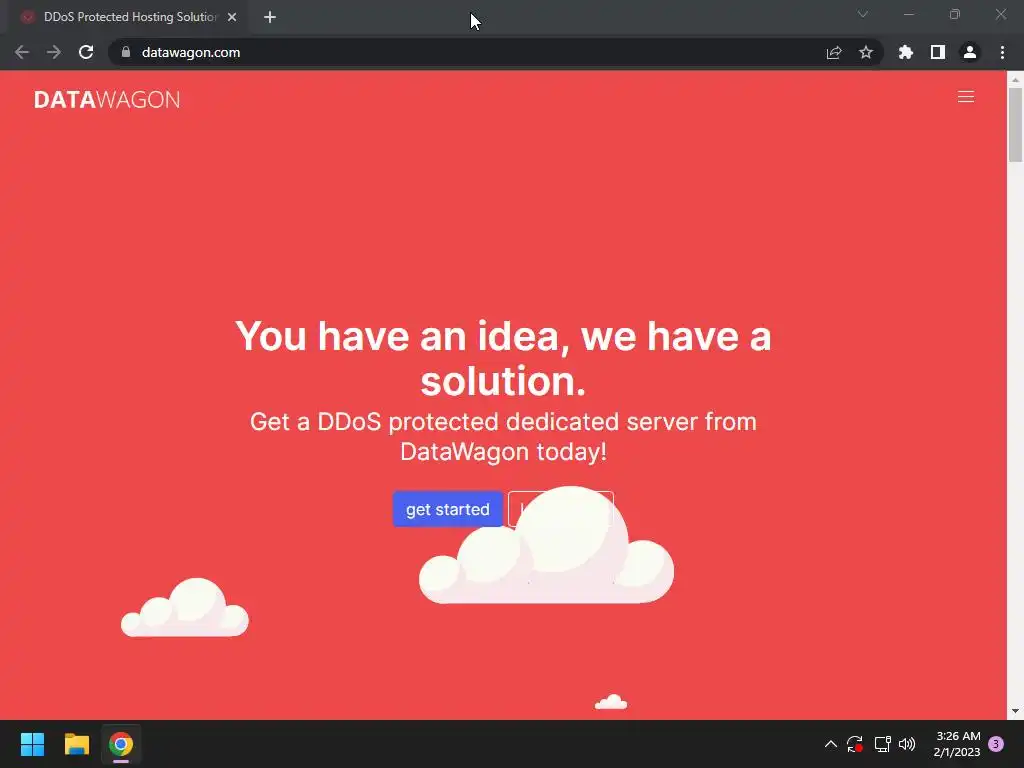The width and height of the screenshot is (1024, 768).
Task: Open the Chrome three-dot menu
Action: pyautogui.click(x=1002, y=52)
